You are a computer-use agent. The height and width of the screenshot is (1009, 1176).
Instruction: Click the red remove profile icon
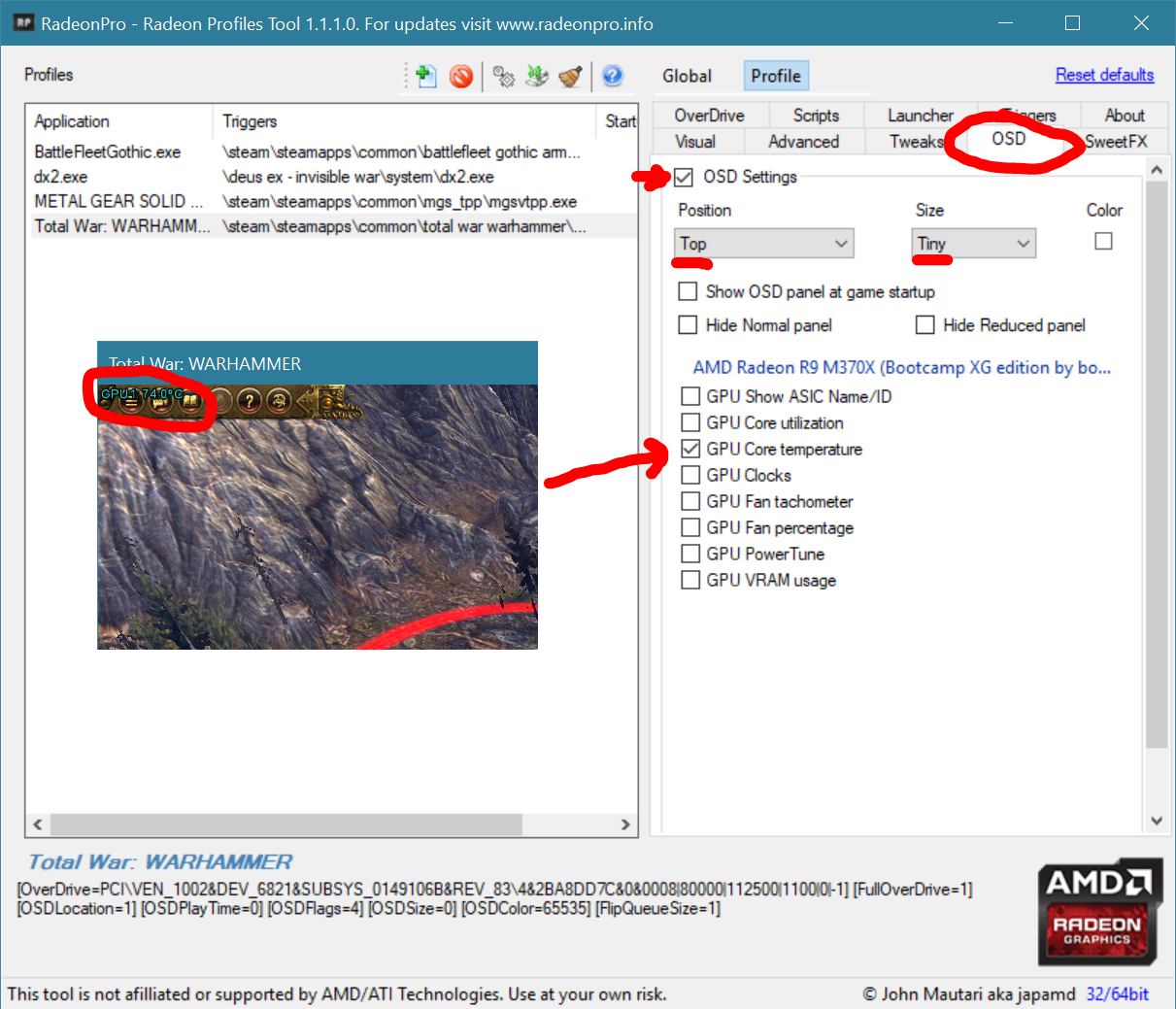pos(461,76)
